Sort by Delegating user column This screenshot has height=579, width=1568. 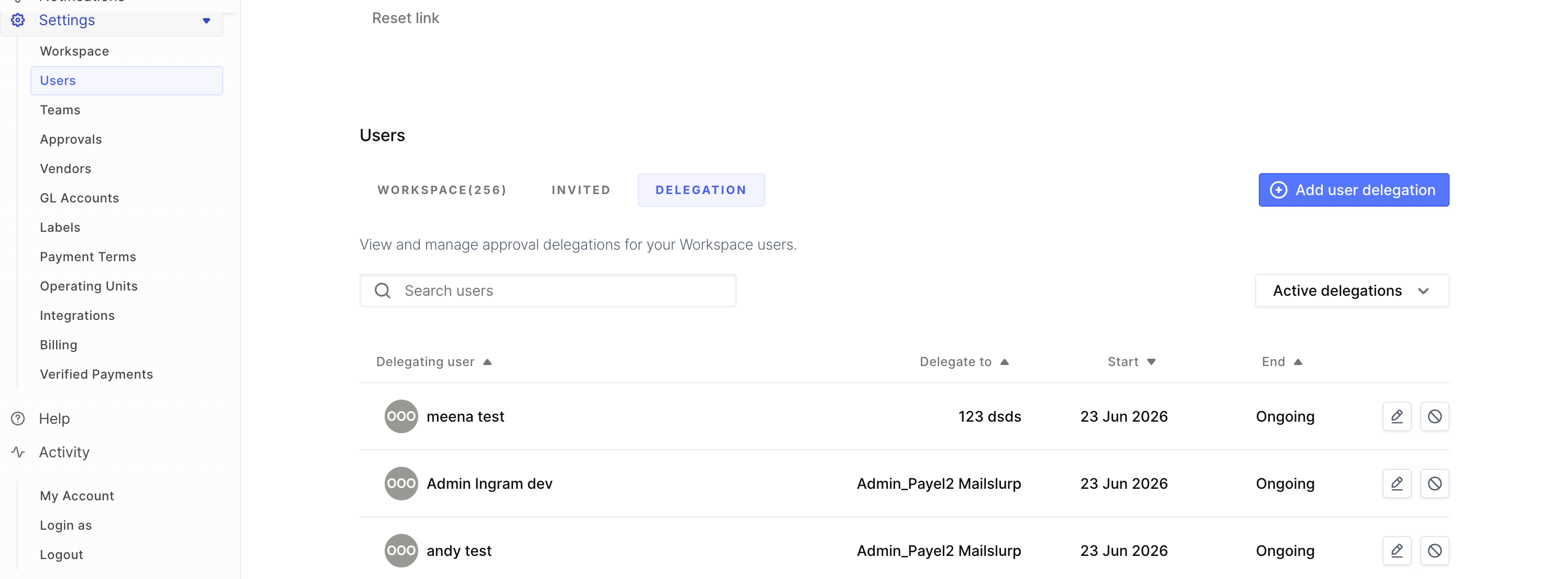[433, 362]
